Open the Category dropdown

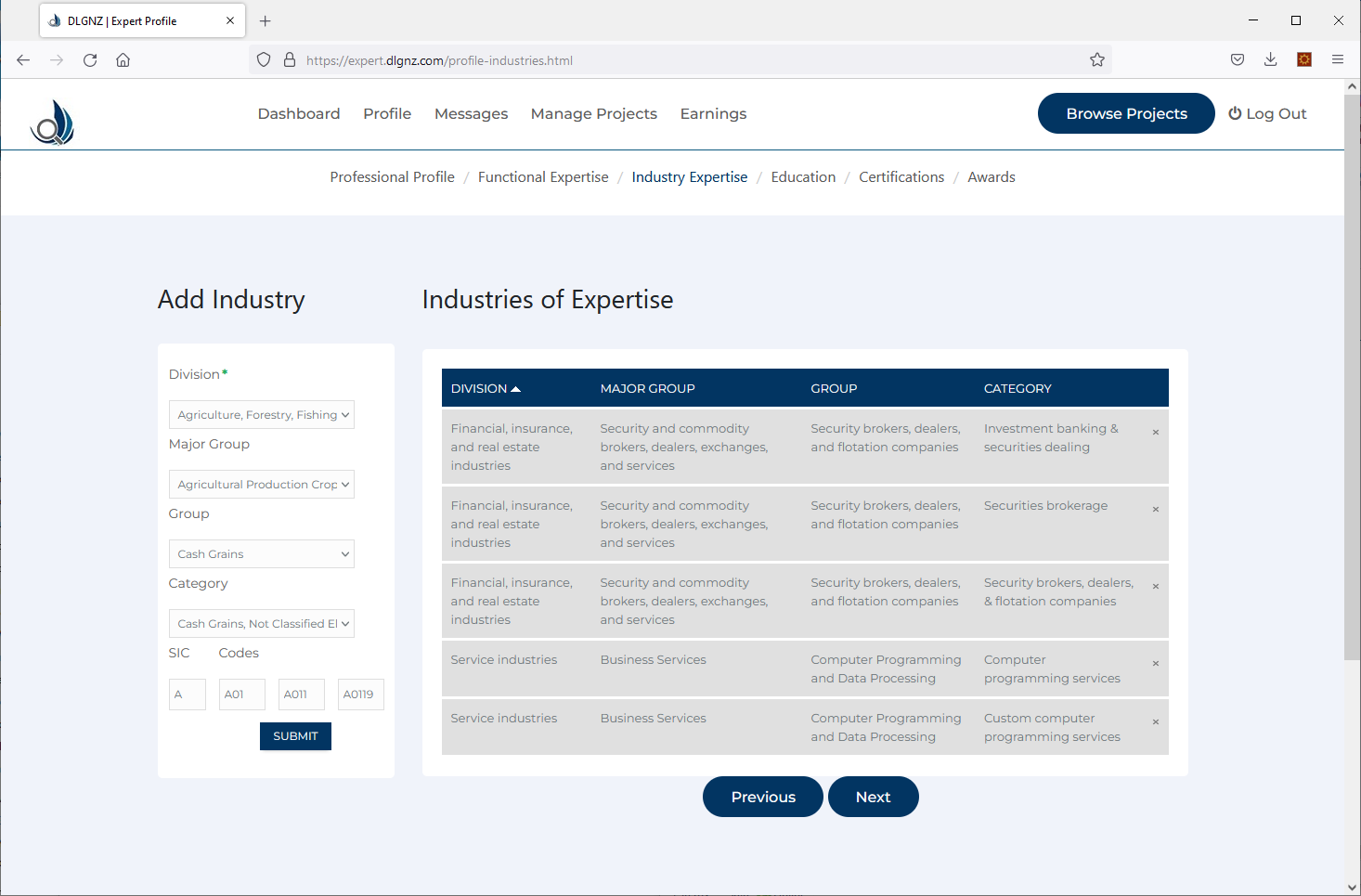pyautogui.click(x=262, y=624)
